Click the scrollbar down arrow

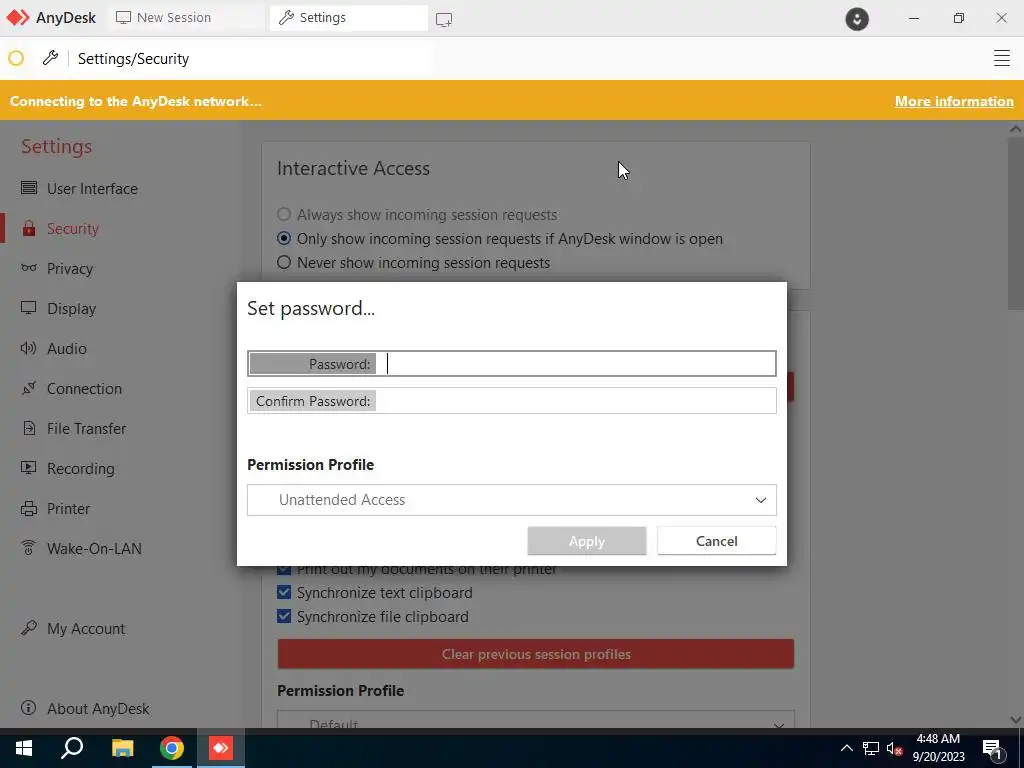[x=1015, y=720]
